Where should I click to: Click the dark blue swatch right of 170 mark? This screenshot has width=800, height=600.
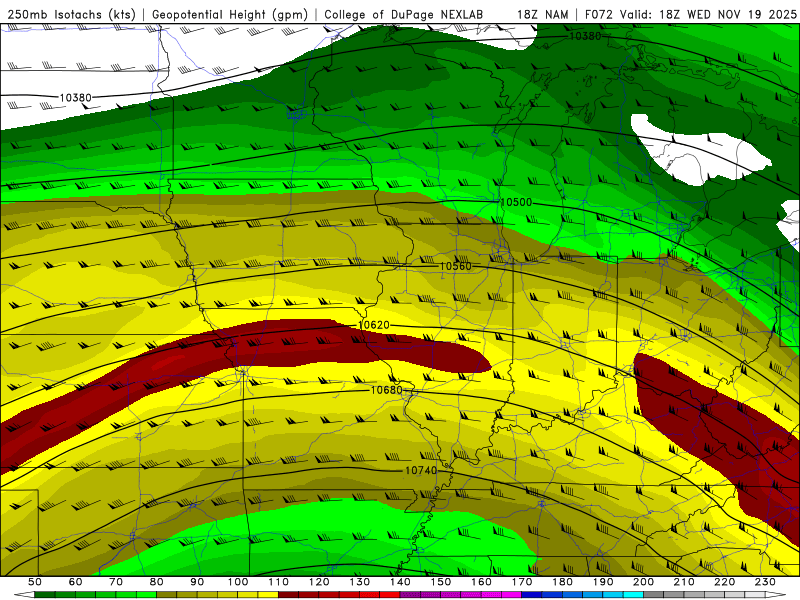532,595
